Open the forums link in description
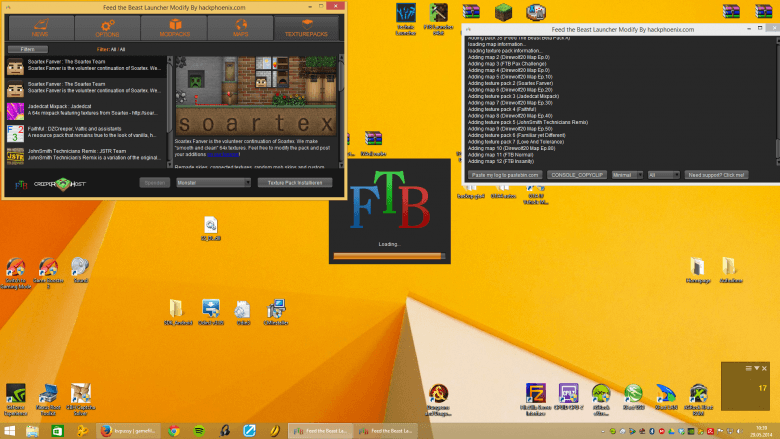This screenshot has height=439, width=780. (x=223, y=155)
